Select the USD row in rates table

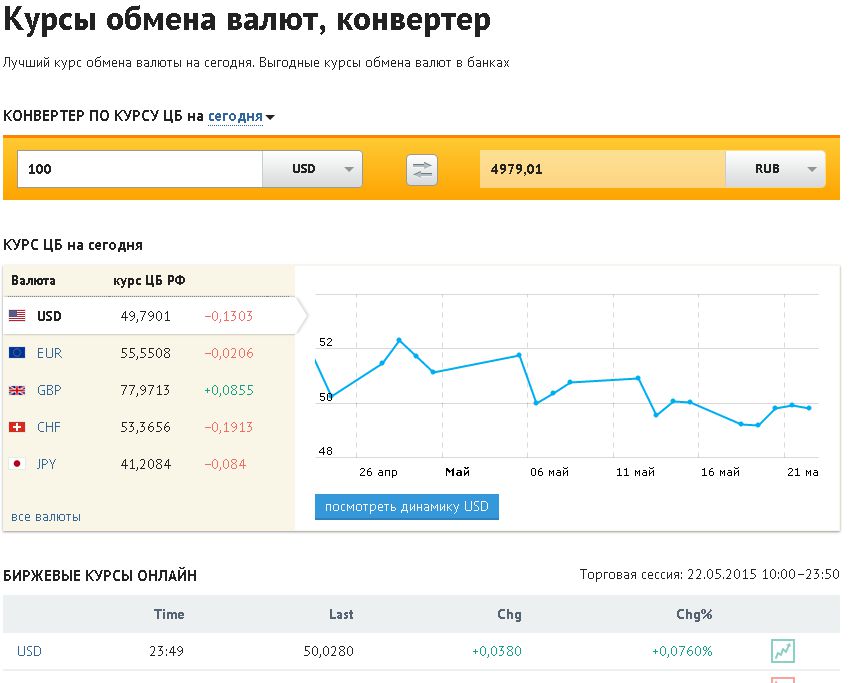click(x=149, y=316)
